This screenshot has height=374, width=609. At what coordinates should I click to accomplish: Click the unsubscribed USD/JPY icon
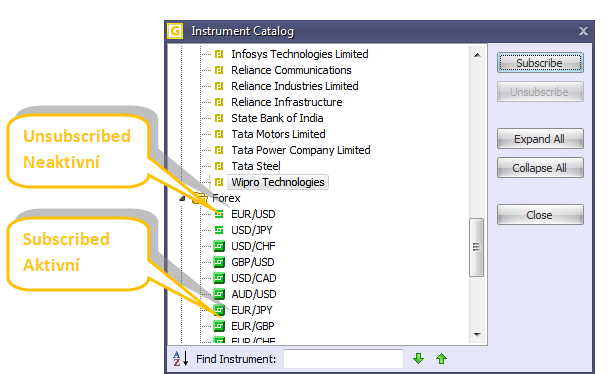219,230
